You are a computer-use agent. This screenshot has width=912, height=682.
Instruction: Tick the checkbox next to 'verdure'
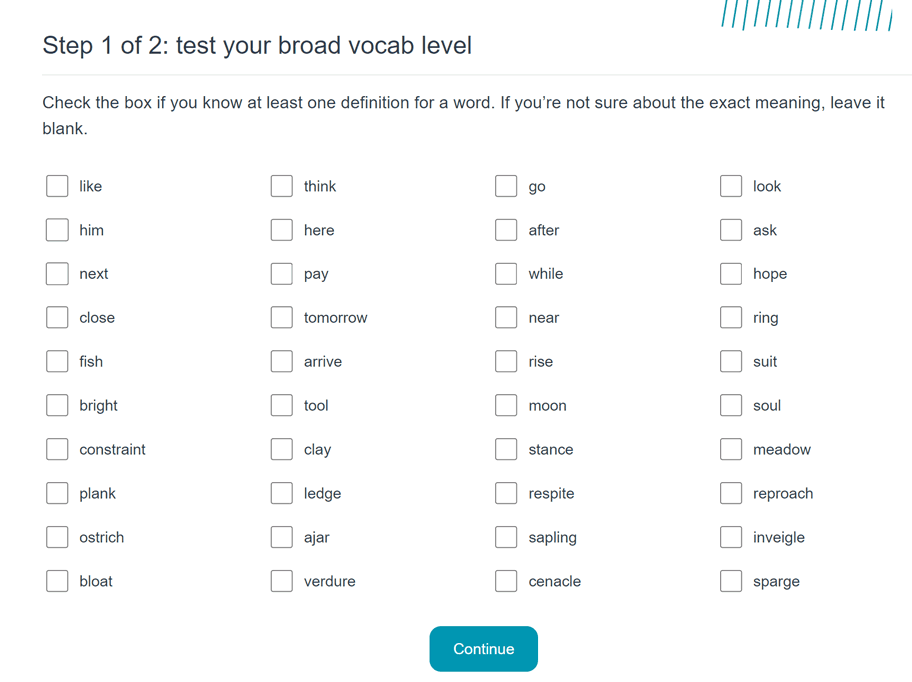[282, 580]
